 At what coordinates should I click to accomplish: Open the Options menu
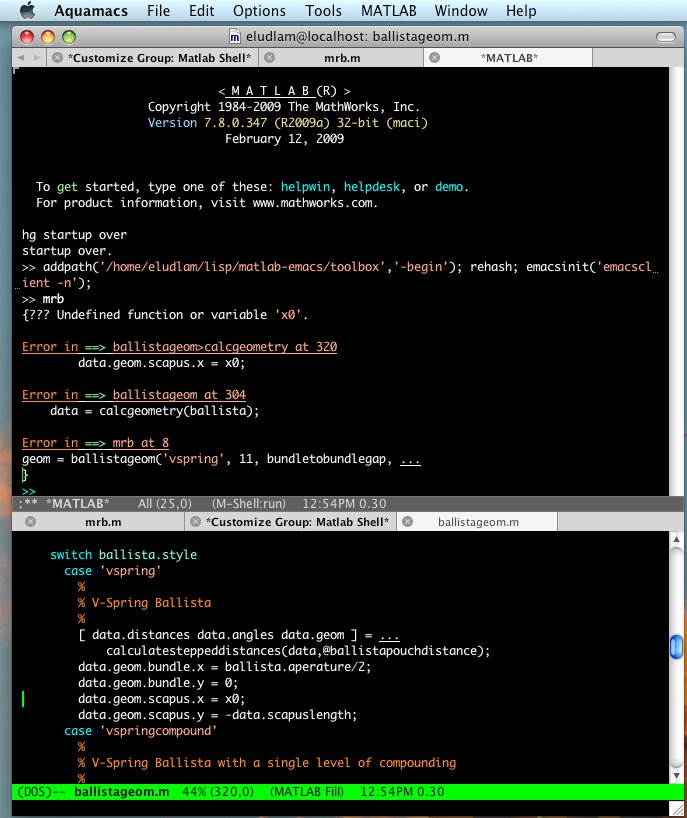[x=259, y=11]
